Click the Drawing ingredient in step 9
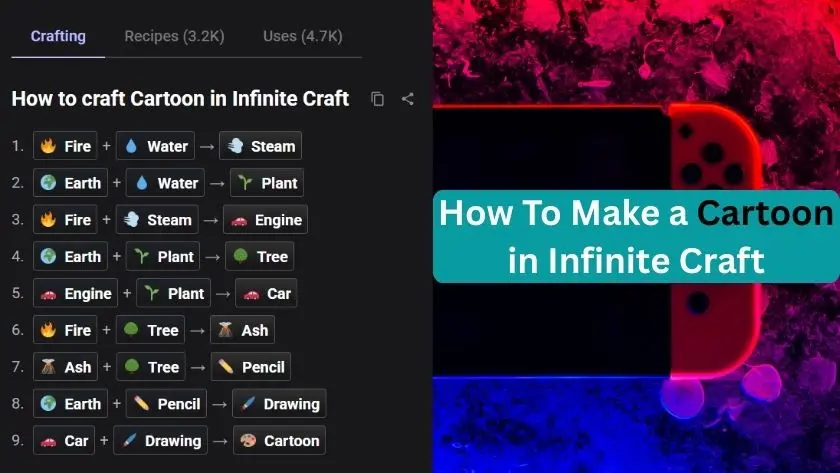 tap(160, 440)
